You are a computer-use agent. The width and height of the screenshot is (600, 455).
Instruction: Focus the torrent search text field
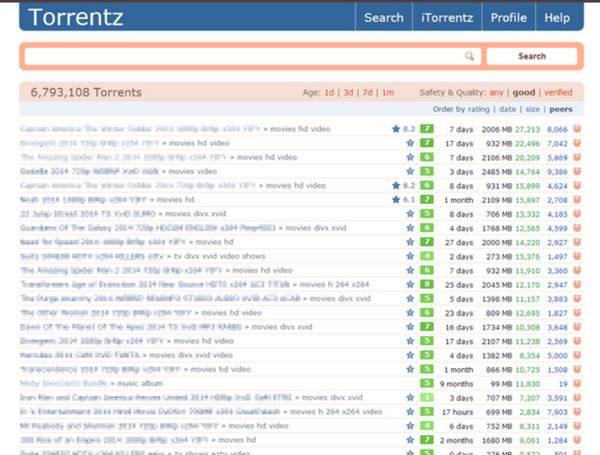point(253,56)
